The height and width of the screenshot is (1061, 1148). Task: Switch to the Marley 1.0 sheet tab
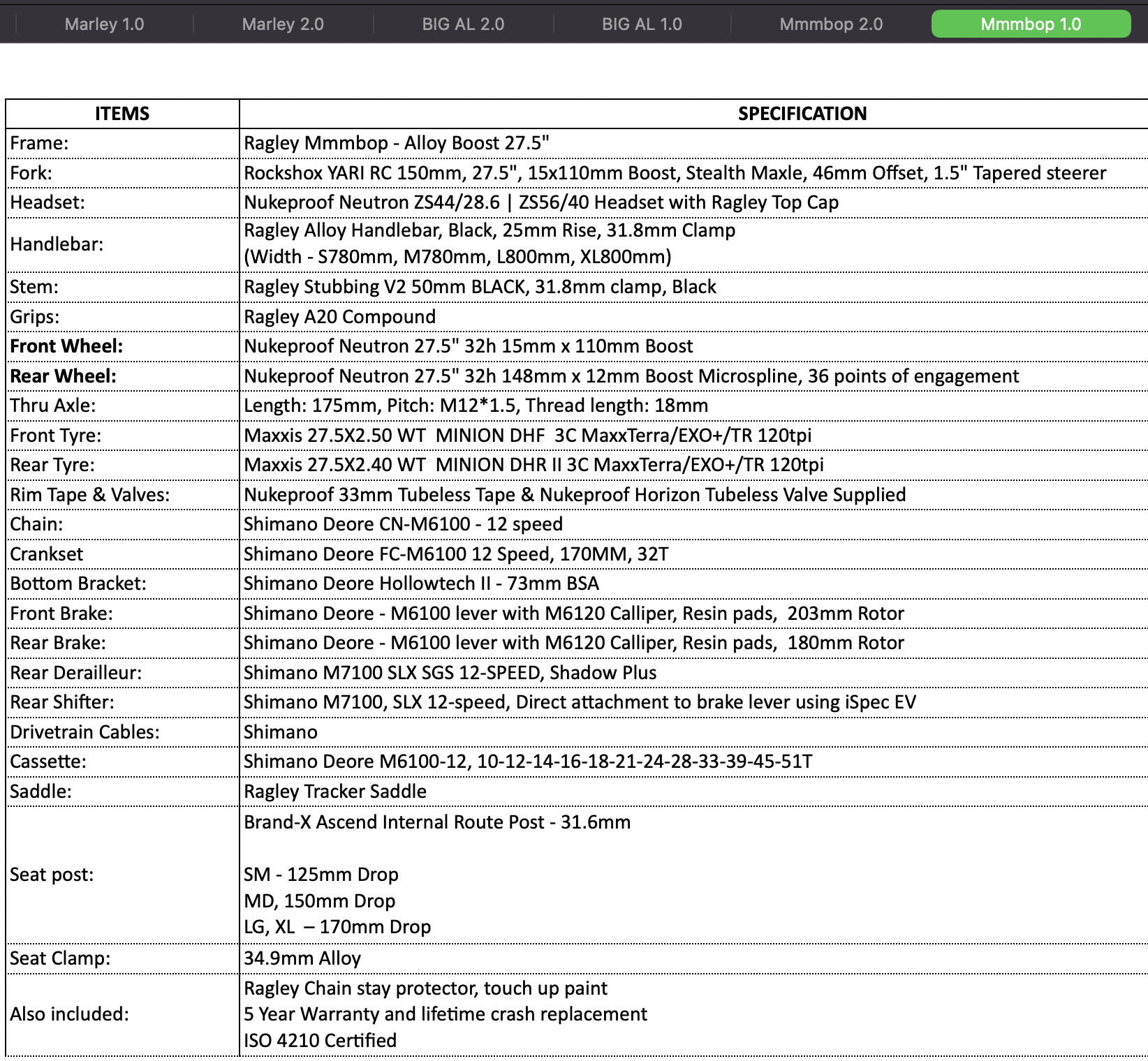[x=104, y=24]
